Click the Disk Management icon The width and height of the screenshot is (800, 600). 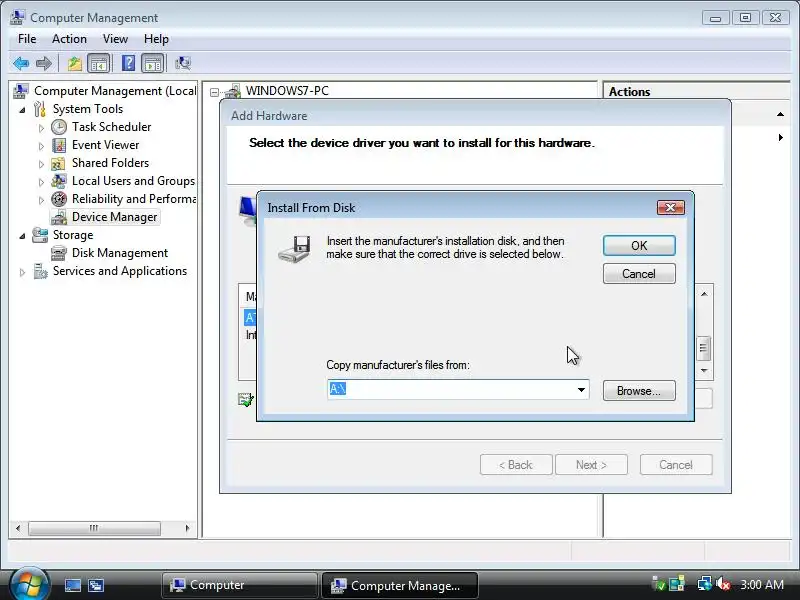[59, 253]
